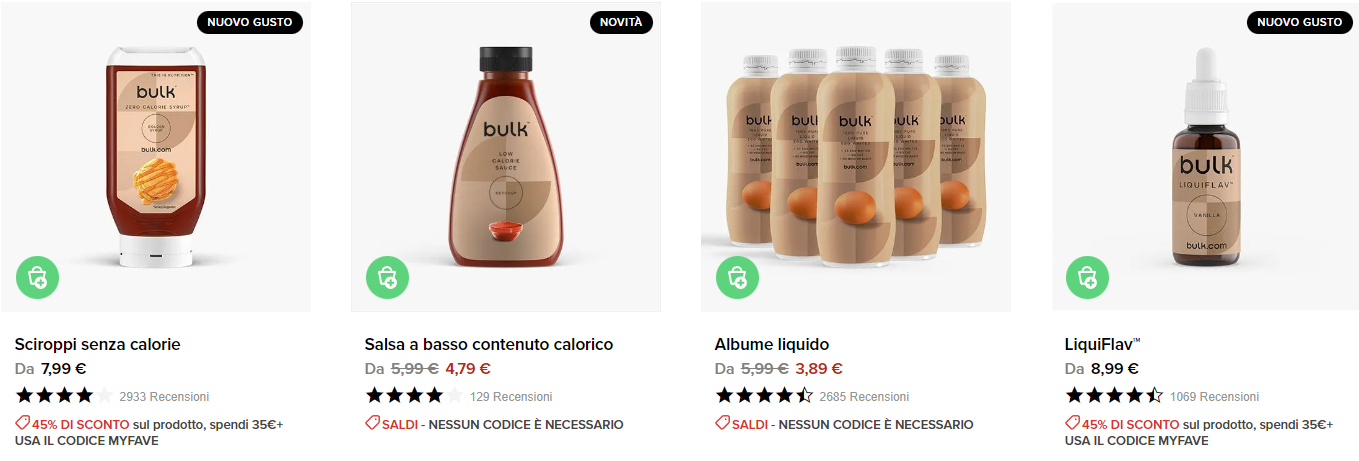Open Albume liquido product title

[x=772, y=344]
